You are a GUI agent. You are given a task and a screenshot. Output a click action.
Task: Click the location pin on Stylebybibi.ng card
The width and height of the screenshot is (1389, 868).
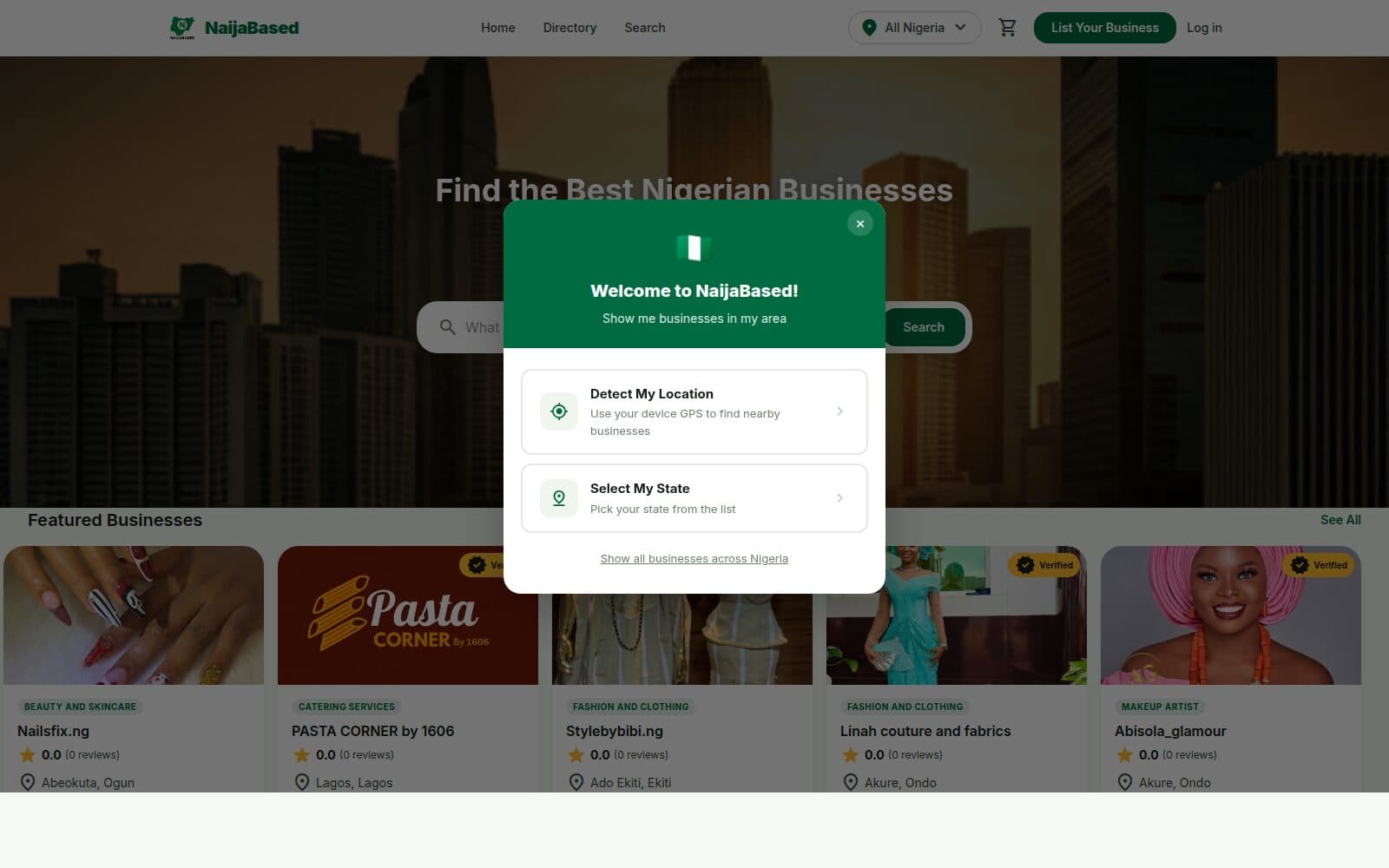click(x=576, y=783)
